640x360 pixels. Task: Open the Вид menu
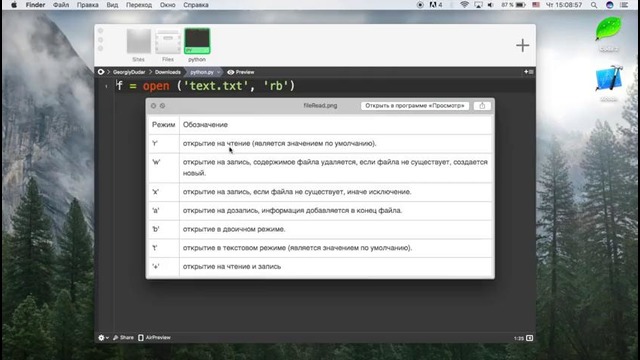pyautogui.click(x=112, y=5)
